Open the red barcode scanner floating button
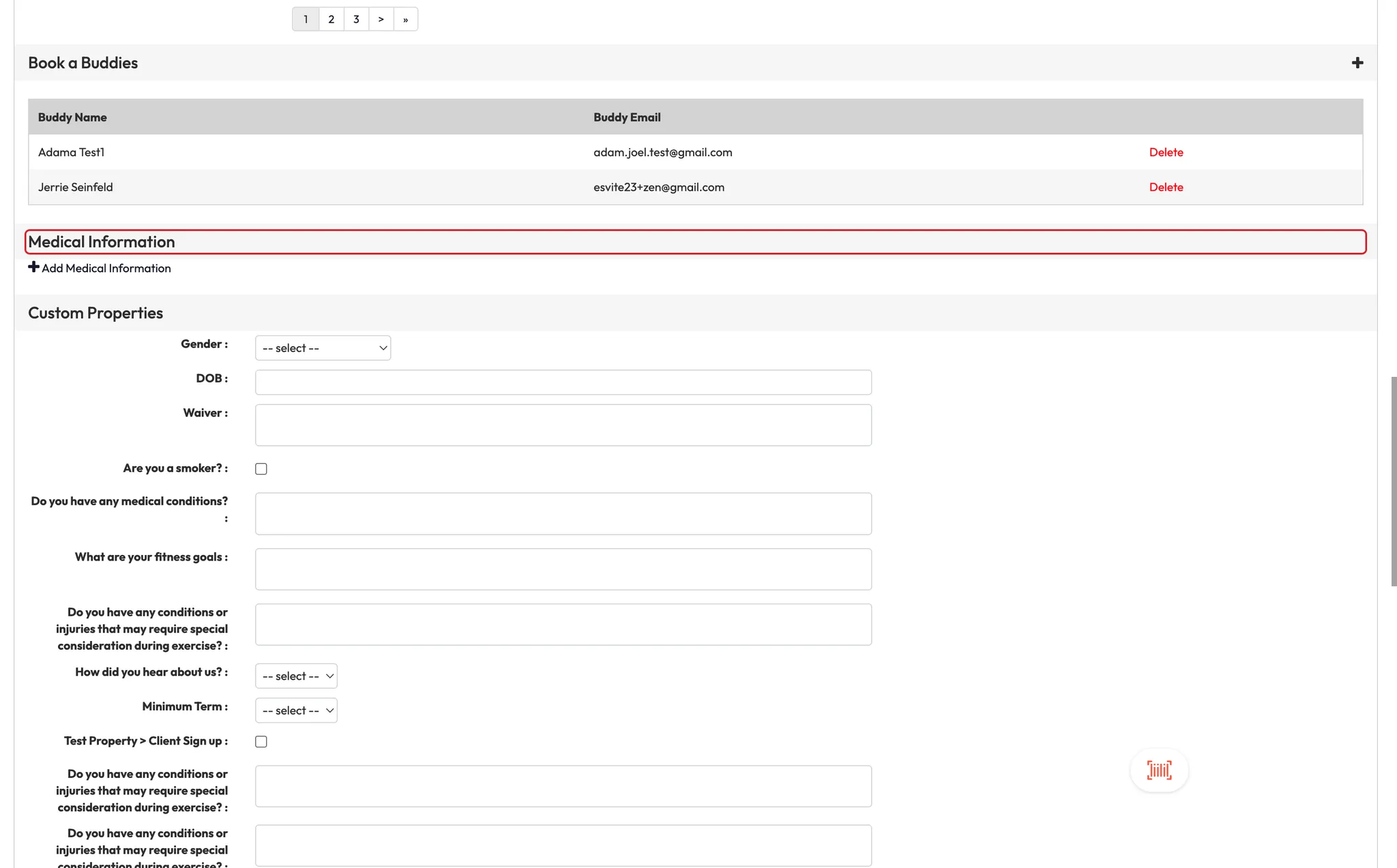The width and height of the screenshot is (1397, 868). [1159, 770]
